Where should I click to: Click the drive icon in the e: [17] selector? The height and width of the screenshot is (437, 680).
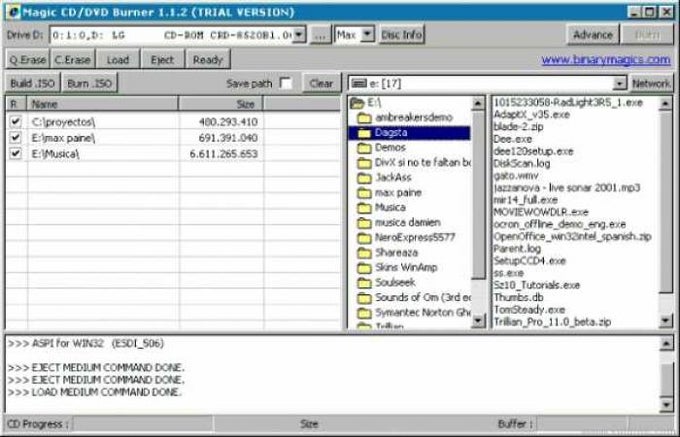coord(359,84)
